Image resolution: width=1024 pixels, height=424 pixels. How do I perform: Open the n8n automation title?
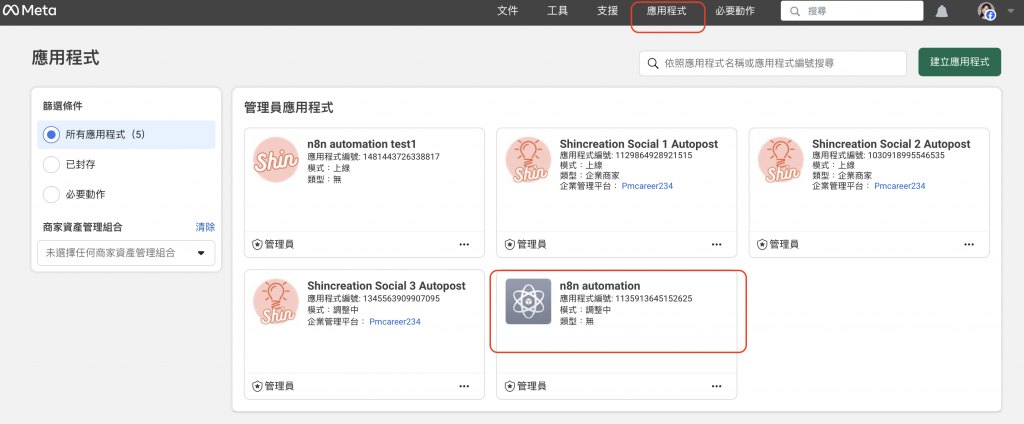click(600, 285)
